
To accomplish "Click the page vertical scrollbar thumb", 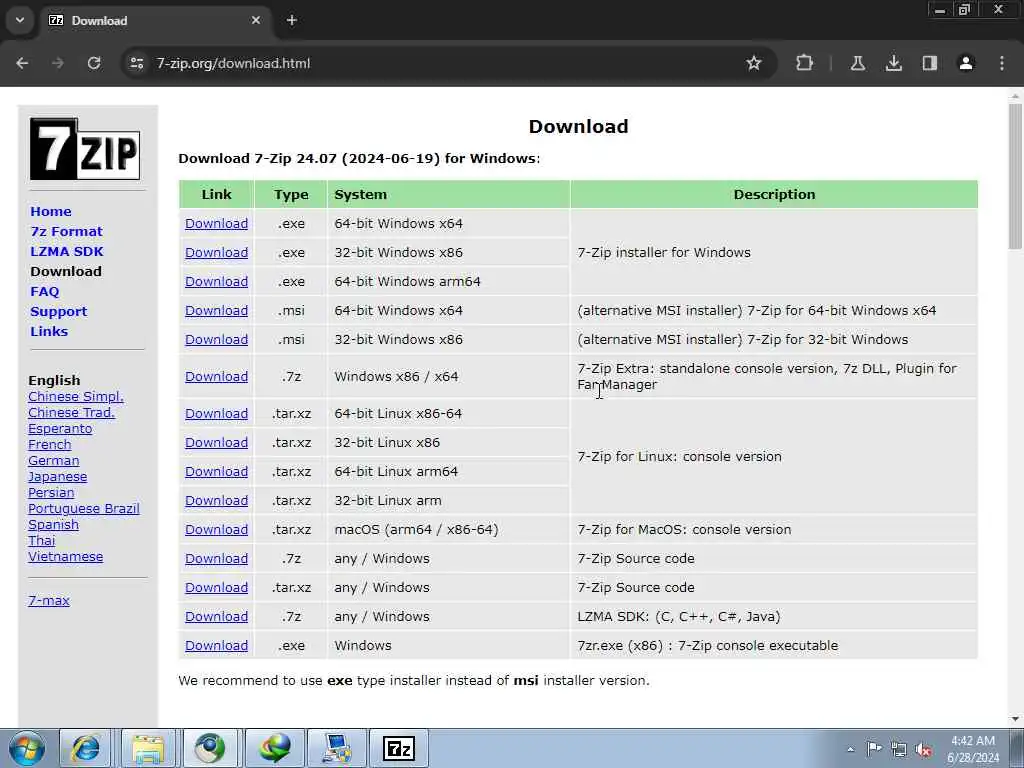I will coord(1015,176).
